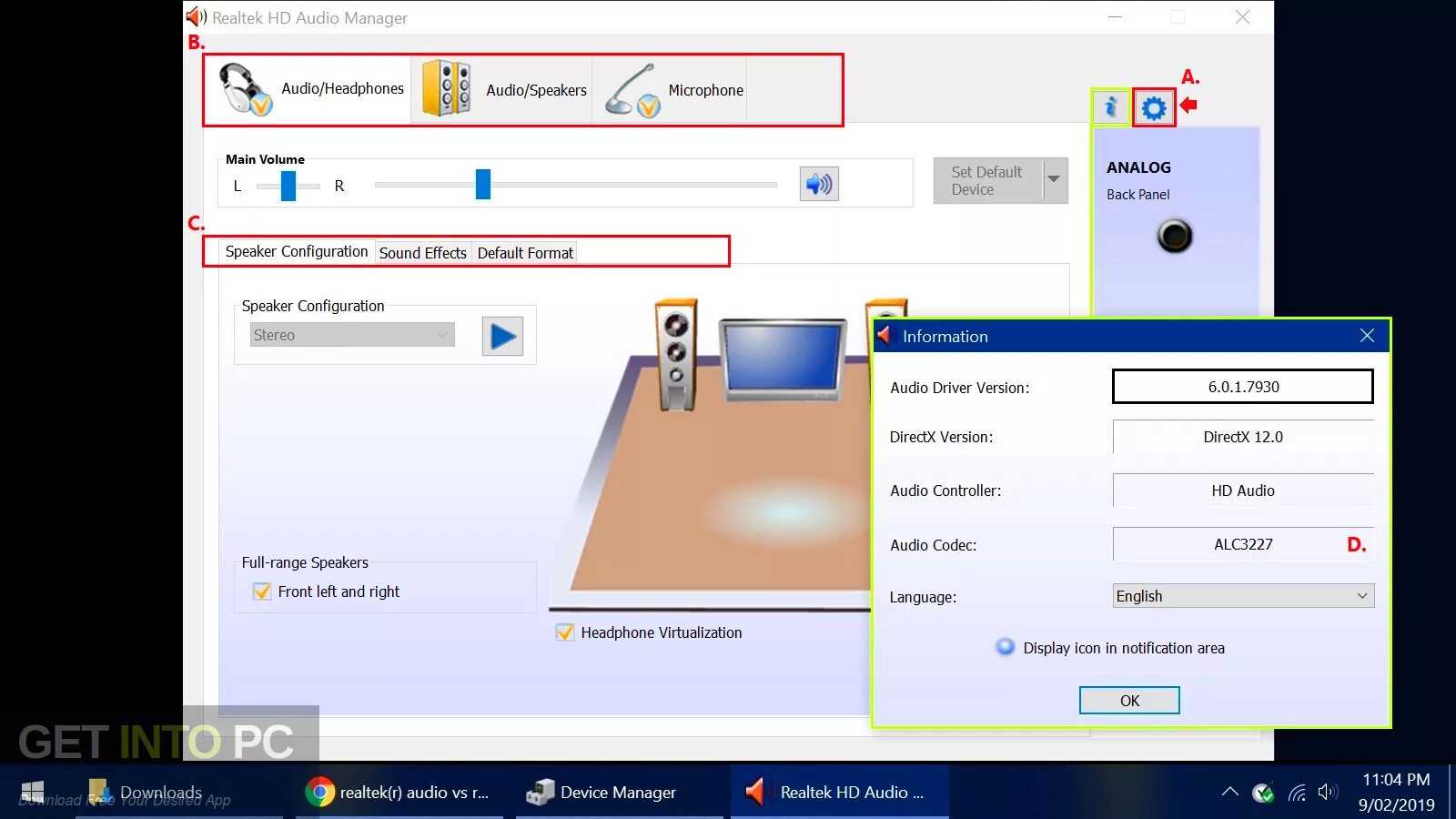Screen dimensions: 1456x819
Task: Click the analog back panel jack
Action: click(1175, 237)
